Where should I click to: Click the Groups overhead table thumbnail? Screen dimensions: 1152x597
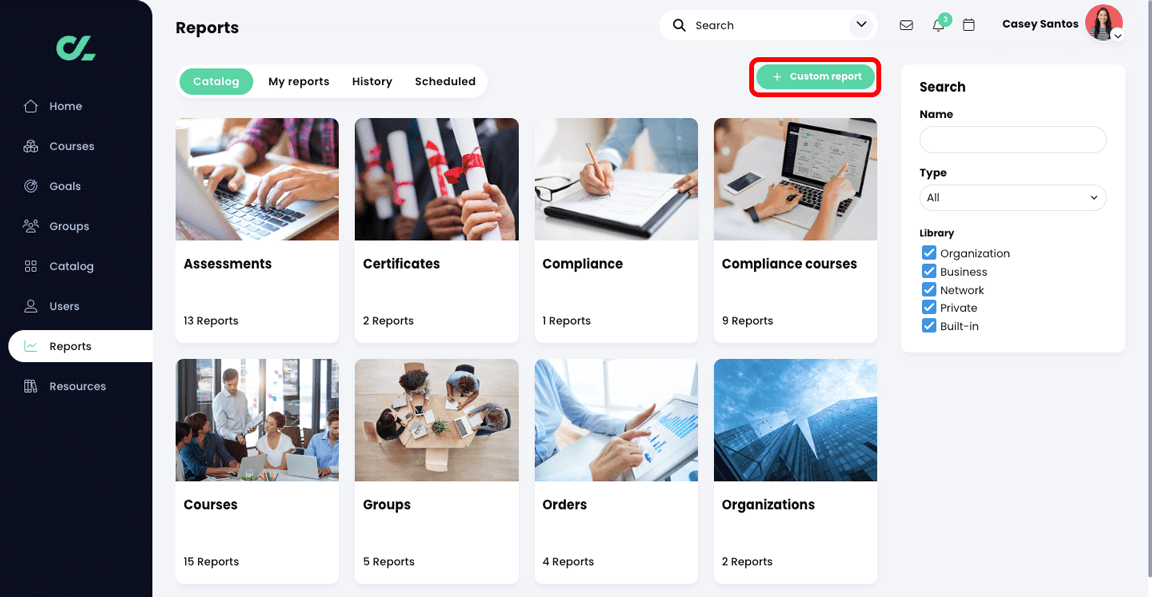(436, 420)
